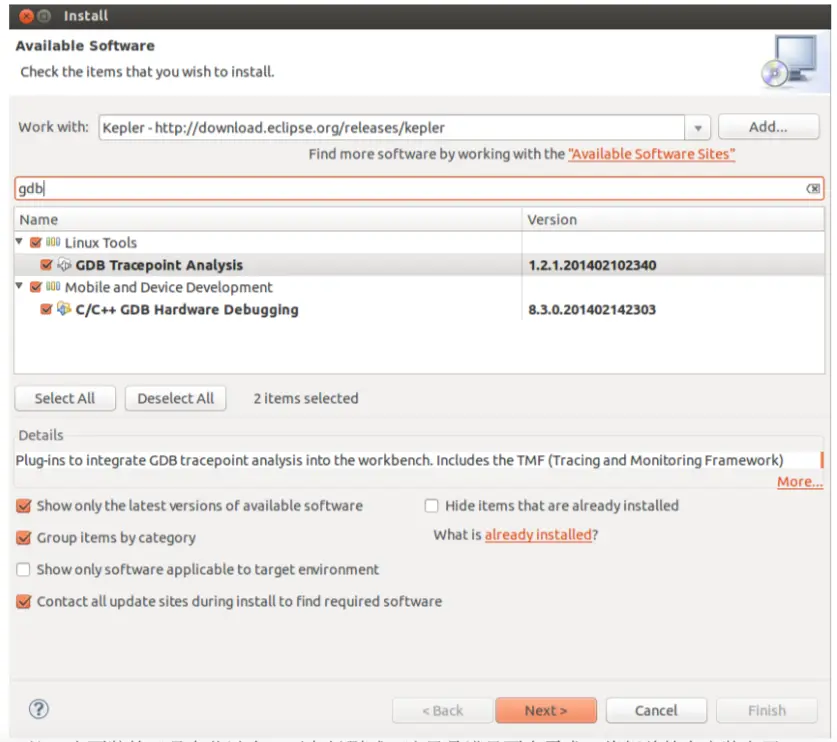
Task: Click the Cancel button
Action: [x=656, y=711]
